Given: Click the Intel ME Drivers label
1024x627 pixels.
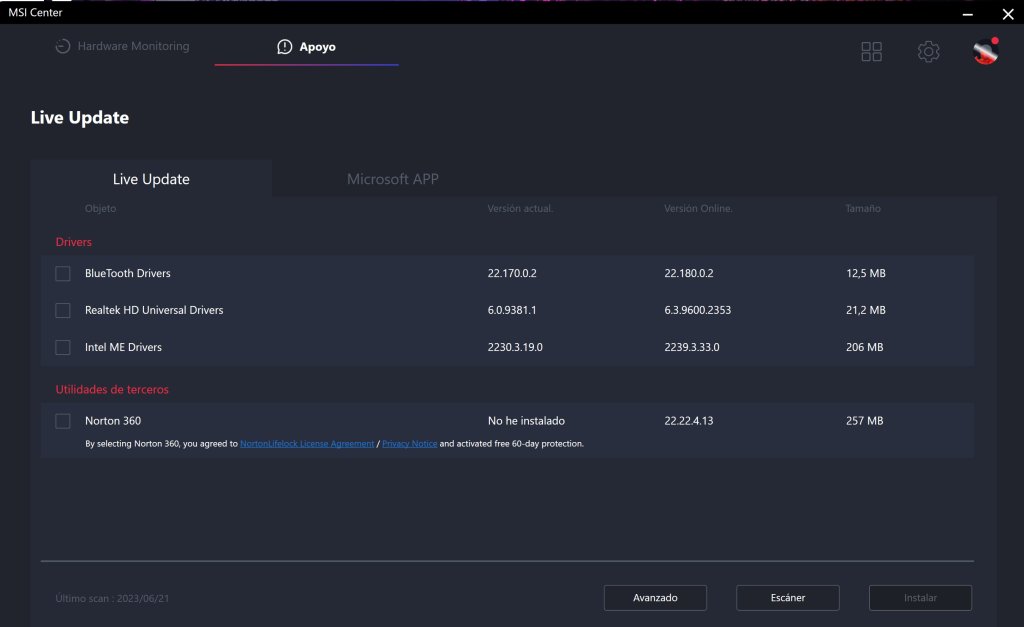Looking at the screenshot, I should 123,347.
